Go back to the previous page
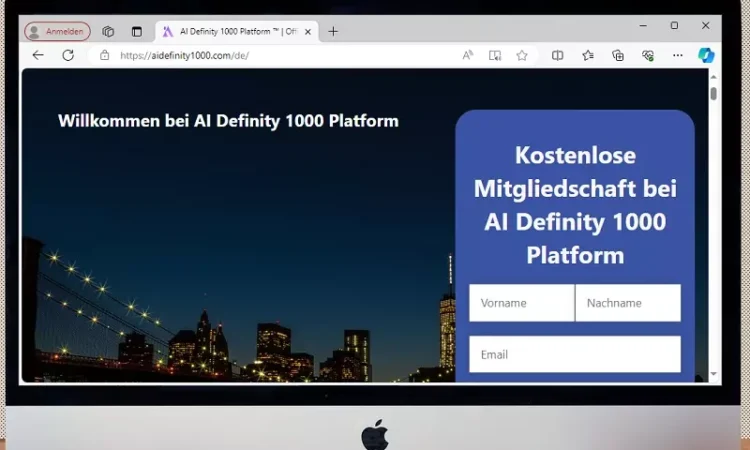 tap(38, 55)
